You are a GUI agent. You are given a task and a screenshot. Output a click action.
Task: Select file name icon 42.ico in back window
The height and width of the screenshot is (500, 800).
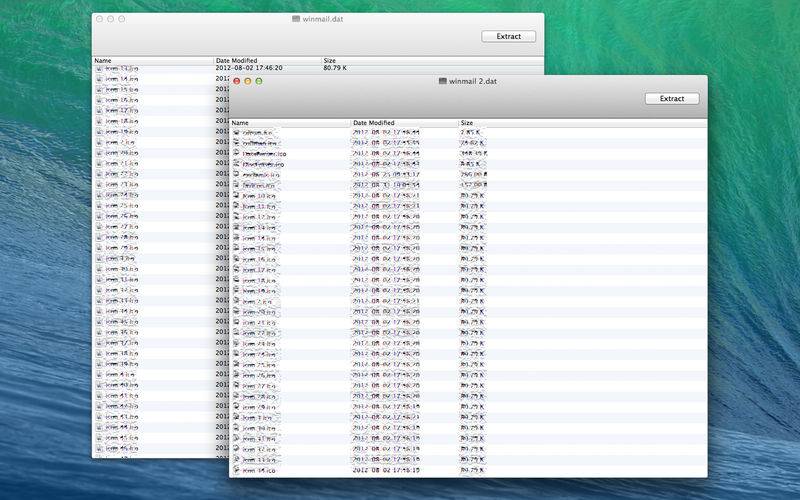pyautogui.click(x=121, y=406)
